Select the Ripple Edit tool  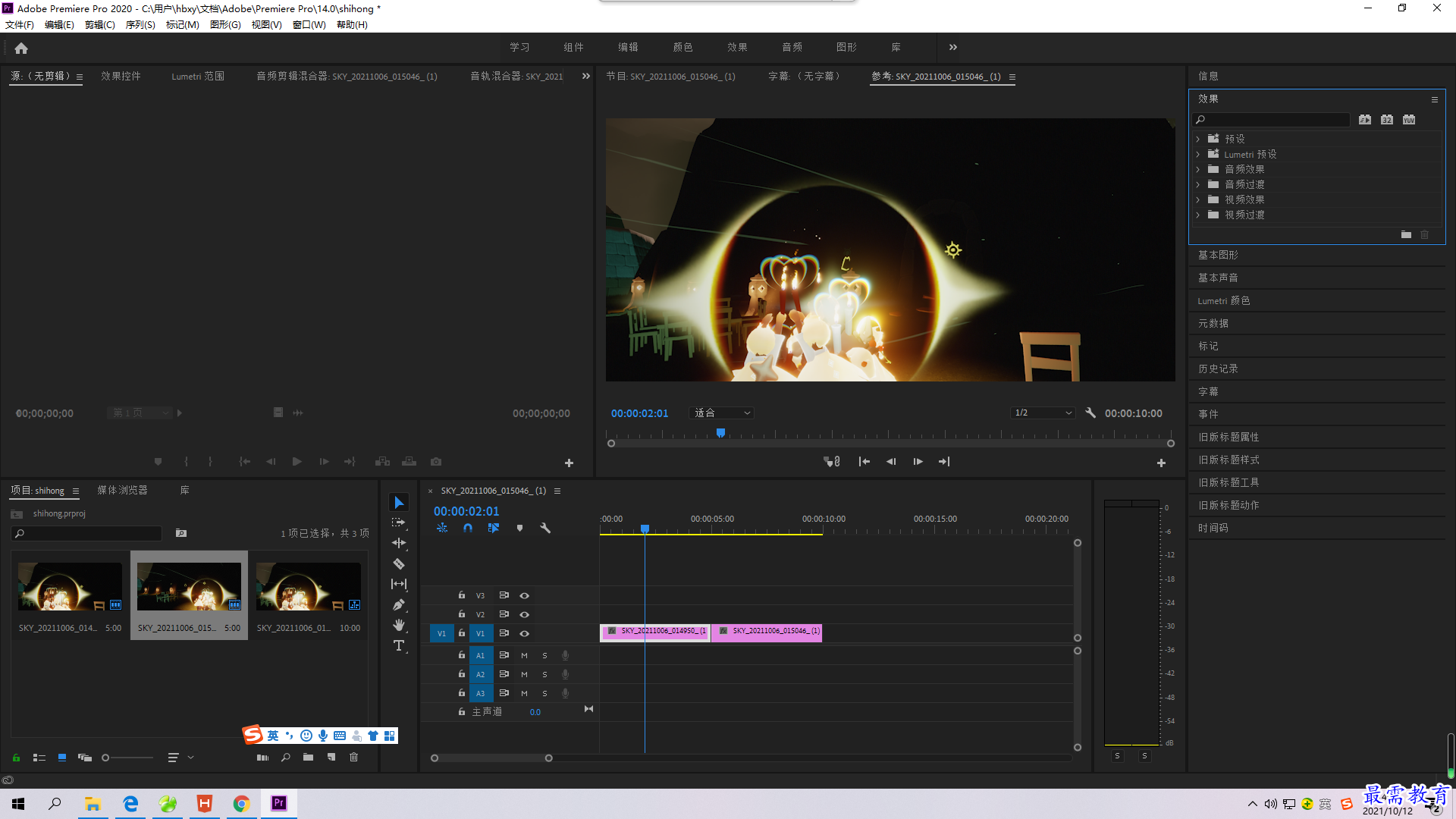coord(399,543)
